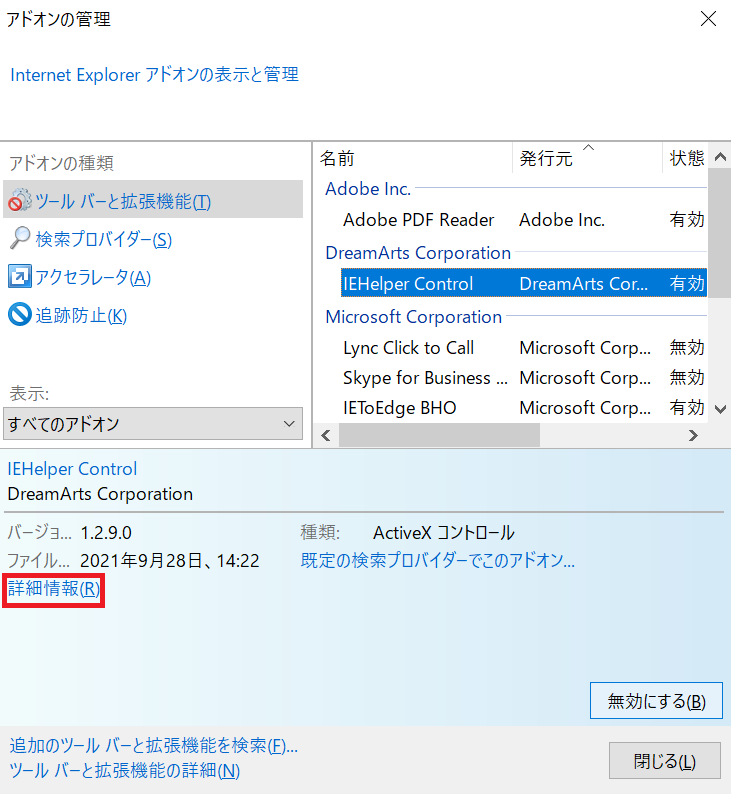Select アクセラレータ(A) category
The width and height of the screenshot is (731, 794).
[x=93, y=277]
